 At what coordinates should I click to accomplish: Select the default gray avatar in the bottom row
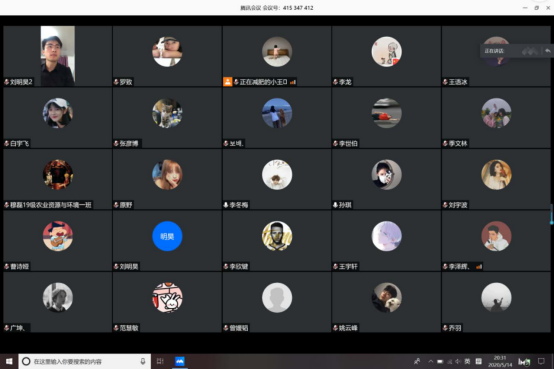[277, 298]
